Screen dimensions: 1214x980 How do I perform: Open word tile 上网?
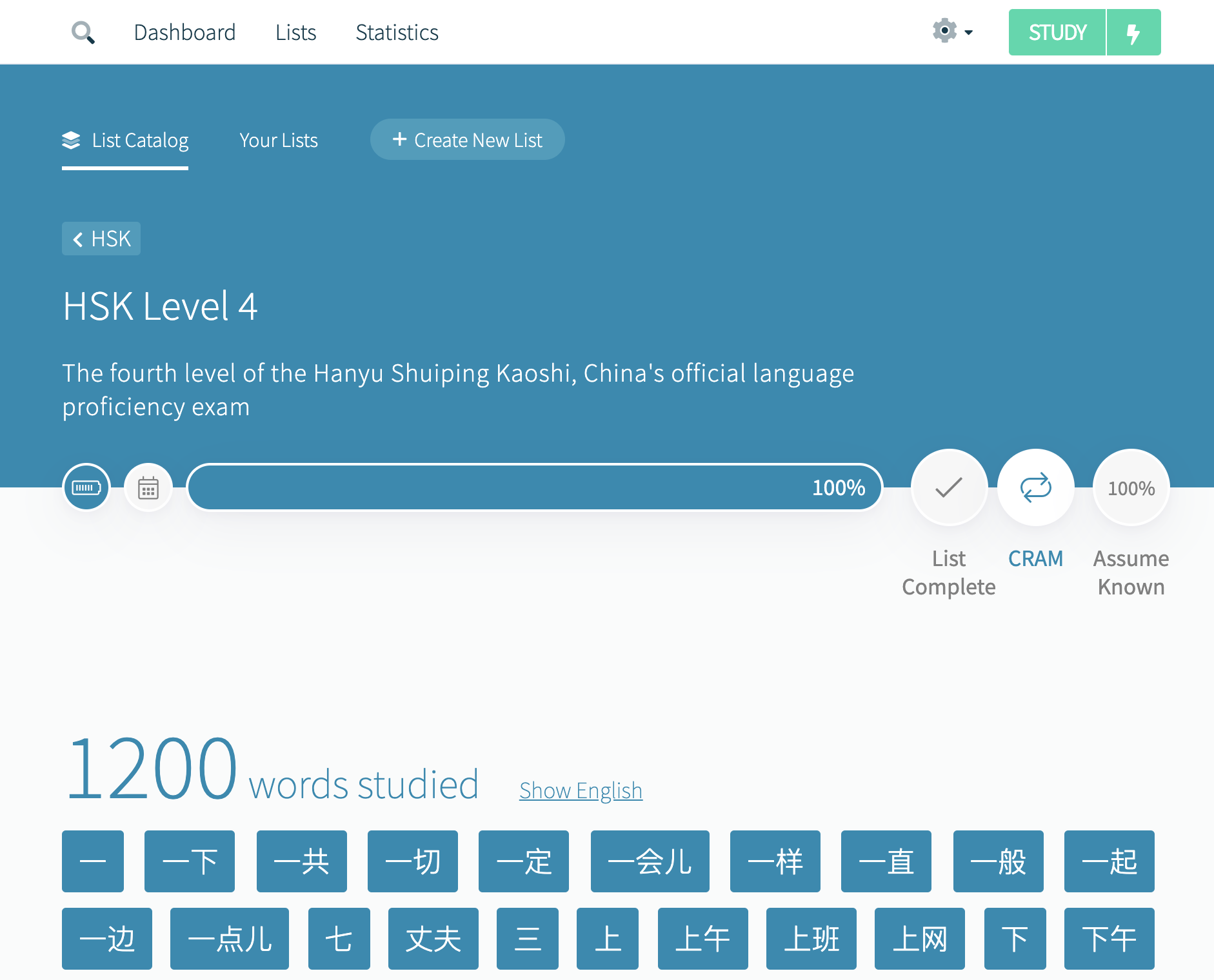(920, 939)
